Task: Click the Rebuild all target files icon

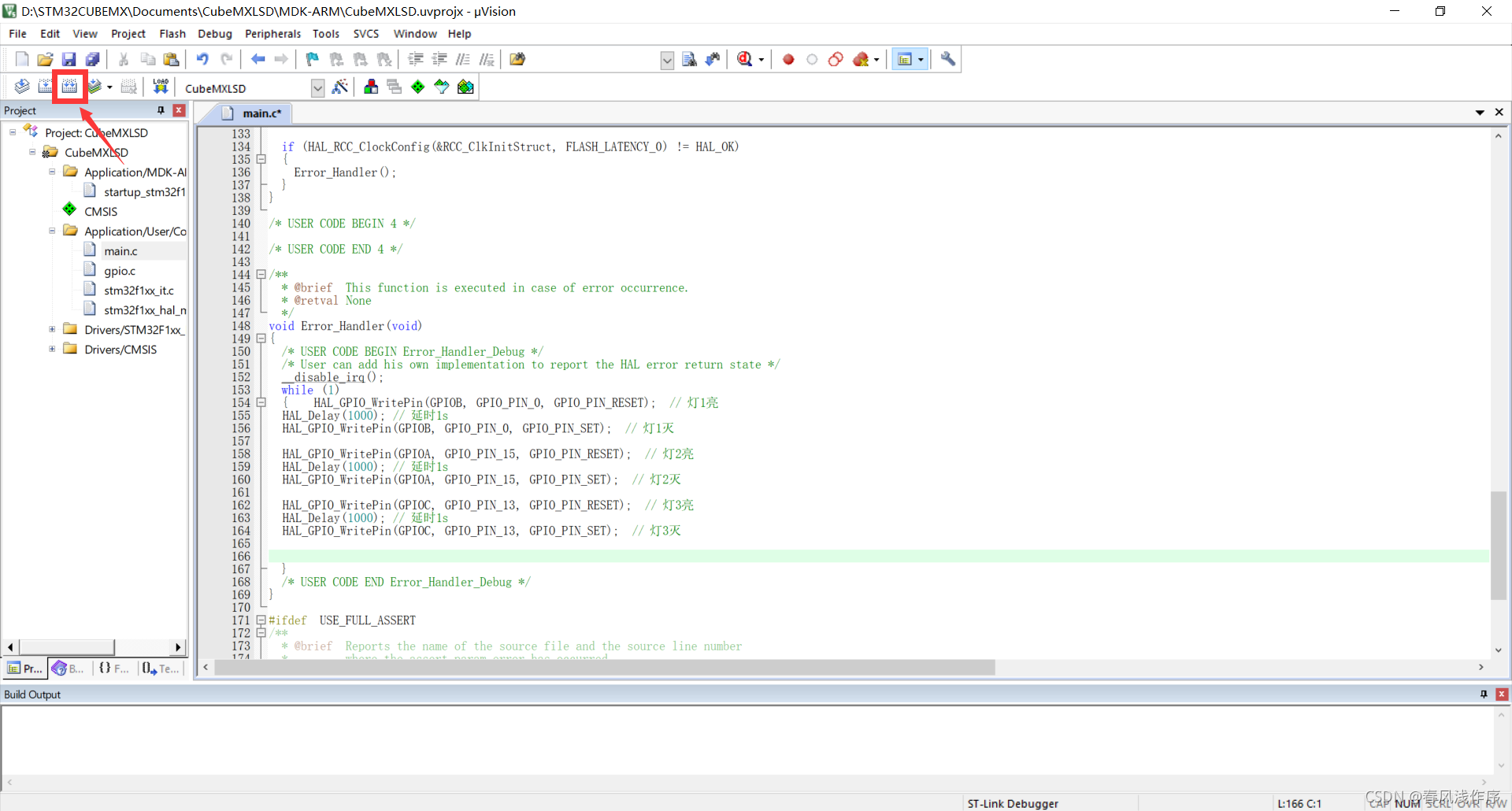Action: pyautogui.click(x=70, y=87)
